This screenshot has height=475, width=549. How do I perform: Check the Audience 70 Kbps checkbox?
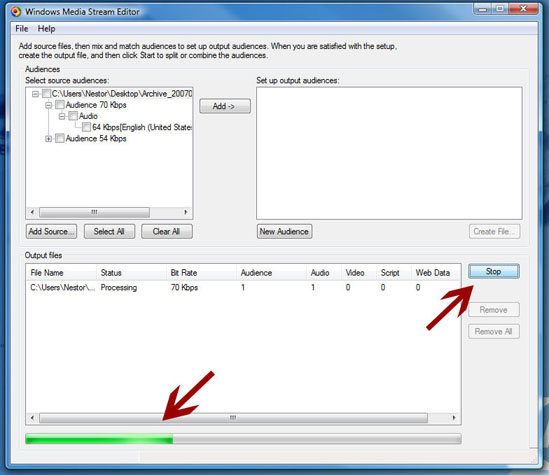(x=60, y=105)
